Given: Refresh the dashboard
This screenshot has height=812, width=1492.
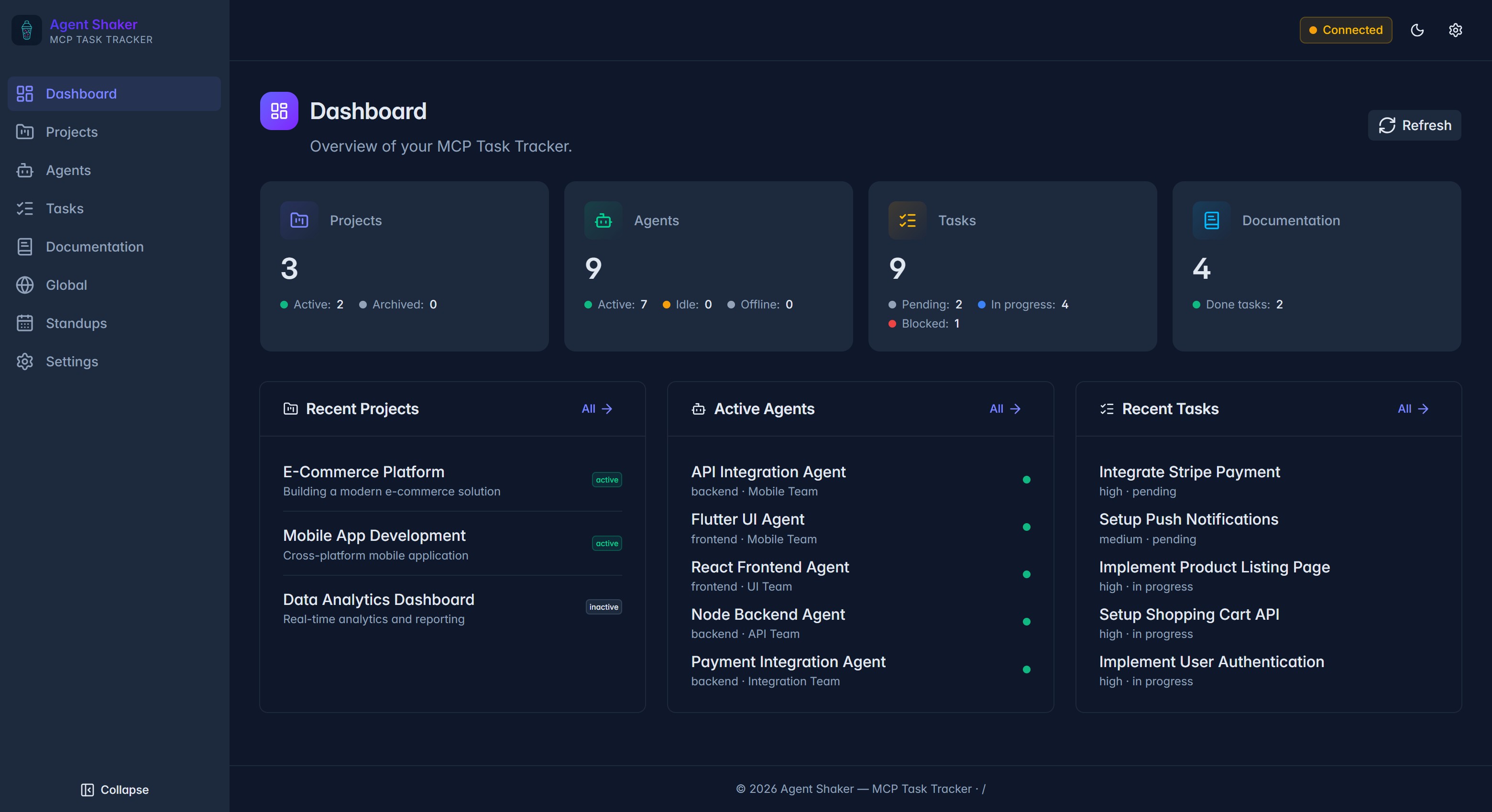Looking at the screenshot, I should [x=1415, y=125].
